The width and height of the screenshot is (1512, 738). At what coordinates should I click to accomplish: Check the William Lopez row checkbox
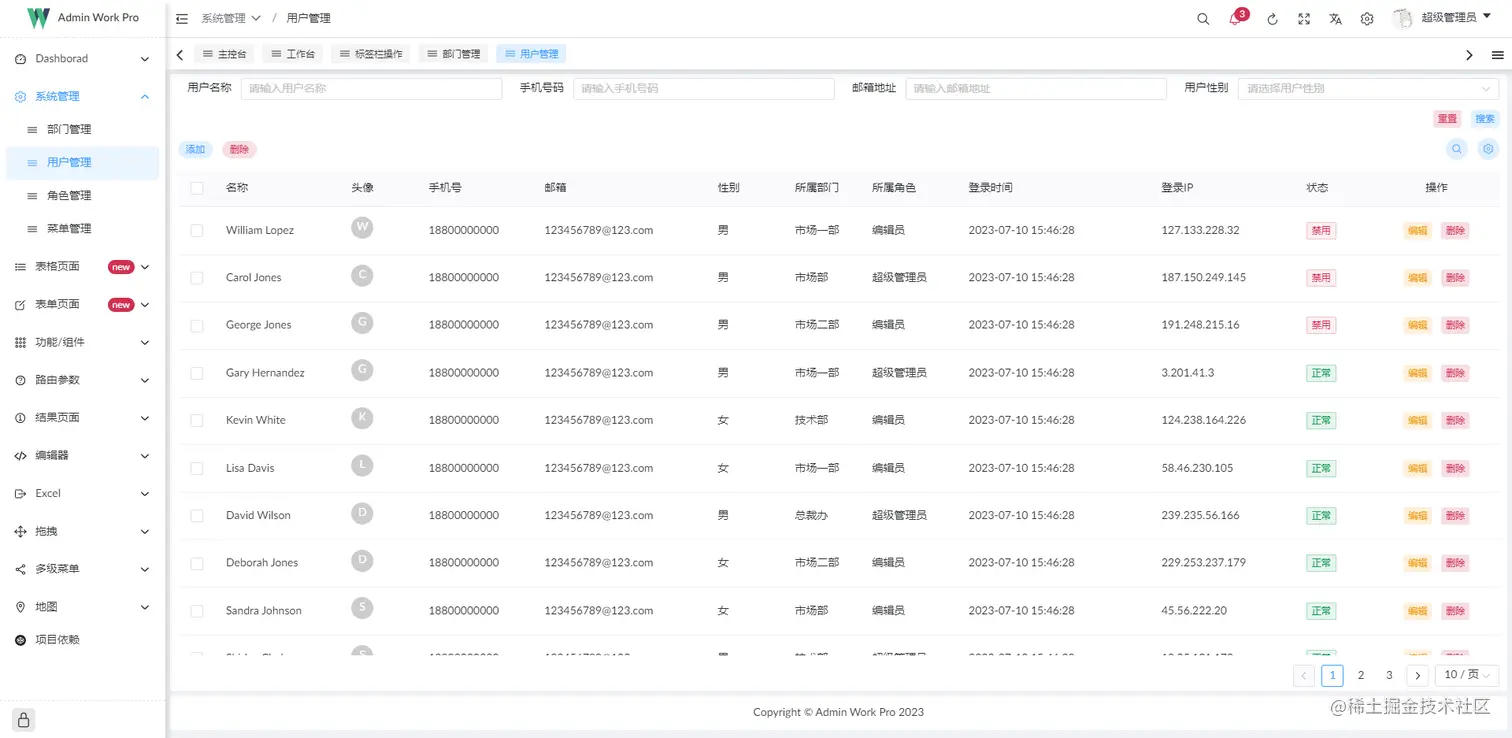pos(197,230)
